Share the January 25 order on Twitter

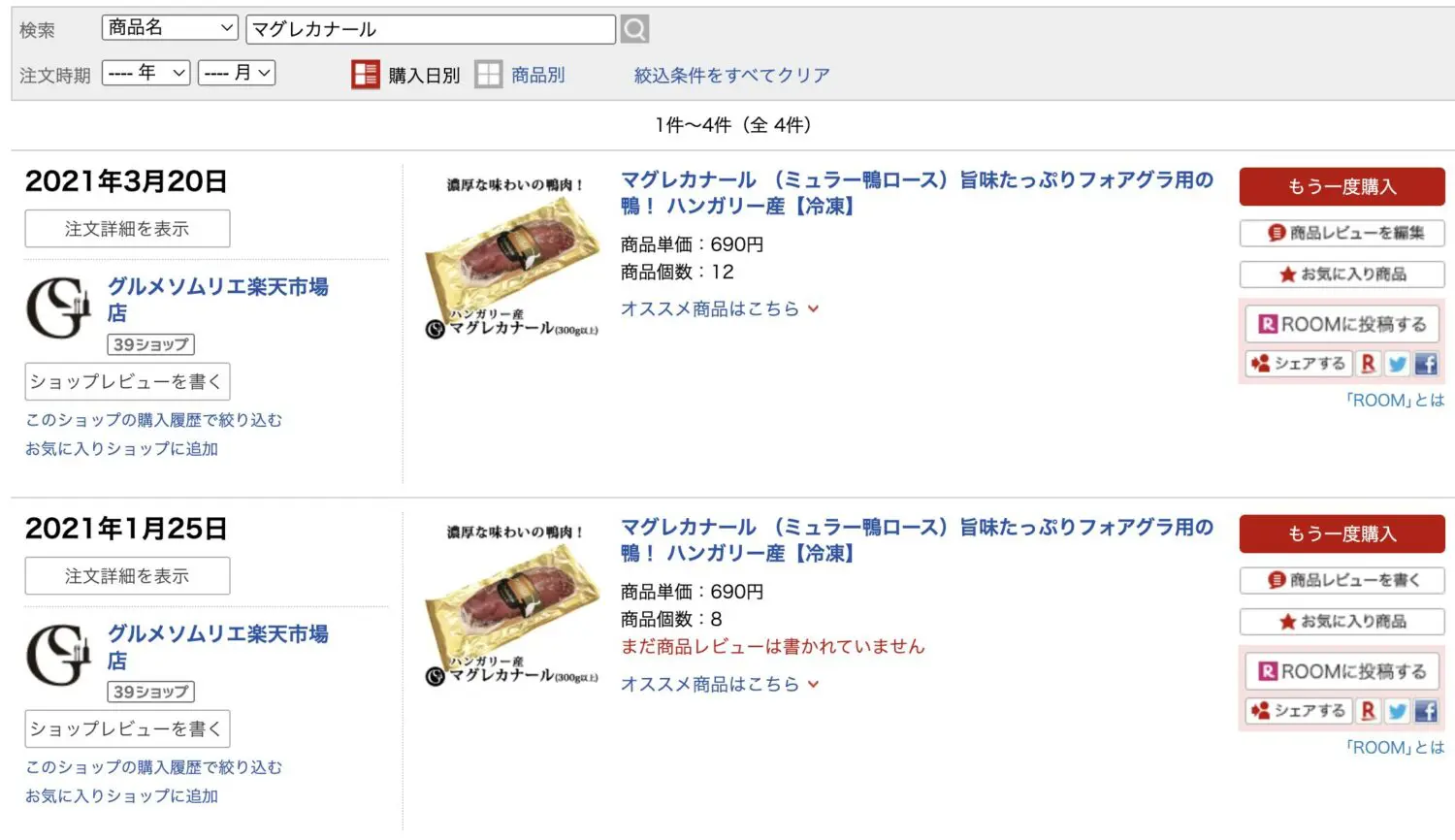click(x=1397, y=711)
